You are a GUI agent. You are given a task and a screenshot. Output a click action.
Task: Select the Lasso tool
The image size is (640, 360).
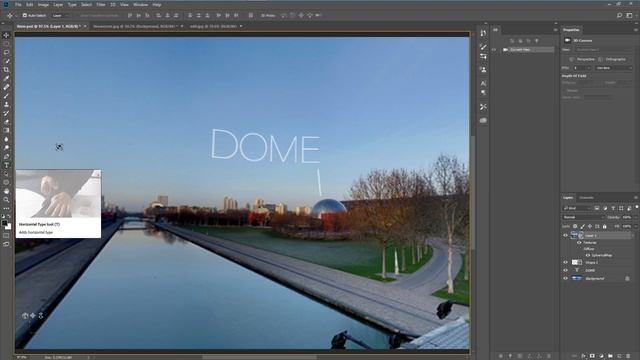click(x=6, y=52)
